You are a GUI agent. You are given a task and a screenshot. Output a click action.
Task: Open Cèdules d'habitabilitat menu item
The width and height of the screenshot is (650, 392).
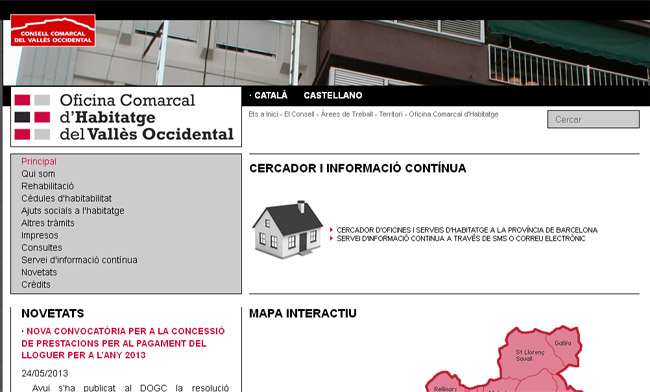pyautogui.click(x=66, y=198)
